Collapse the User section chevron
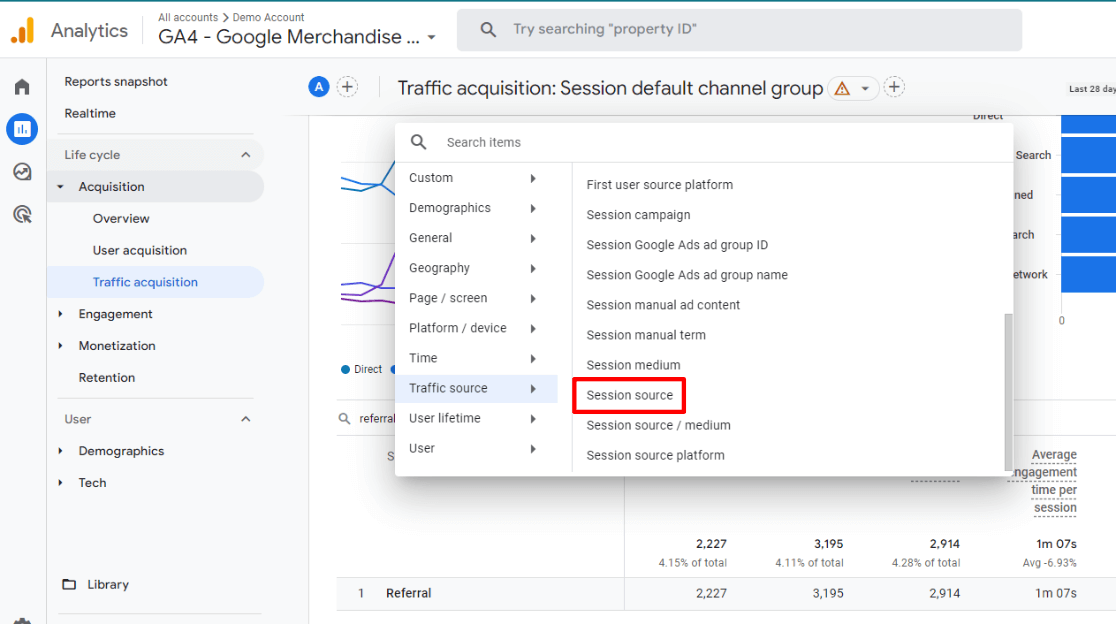 pos(245,419)
